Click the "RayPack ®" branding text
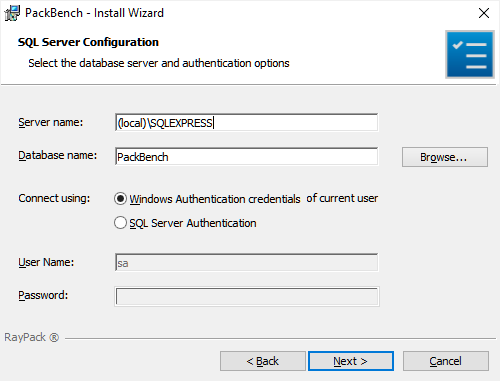Screen dimensions: 500x381 [32, 337]
